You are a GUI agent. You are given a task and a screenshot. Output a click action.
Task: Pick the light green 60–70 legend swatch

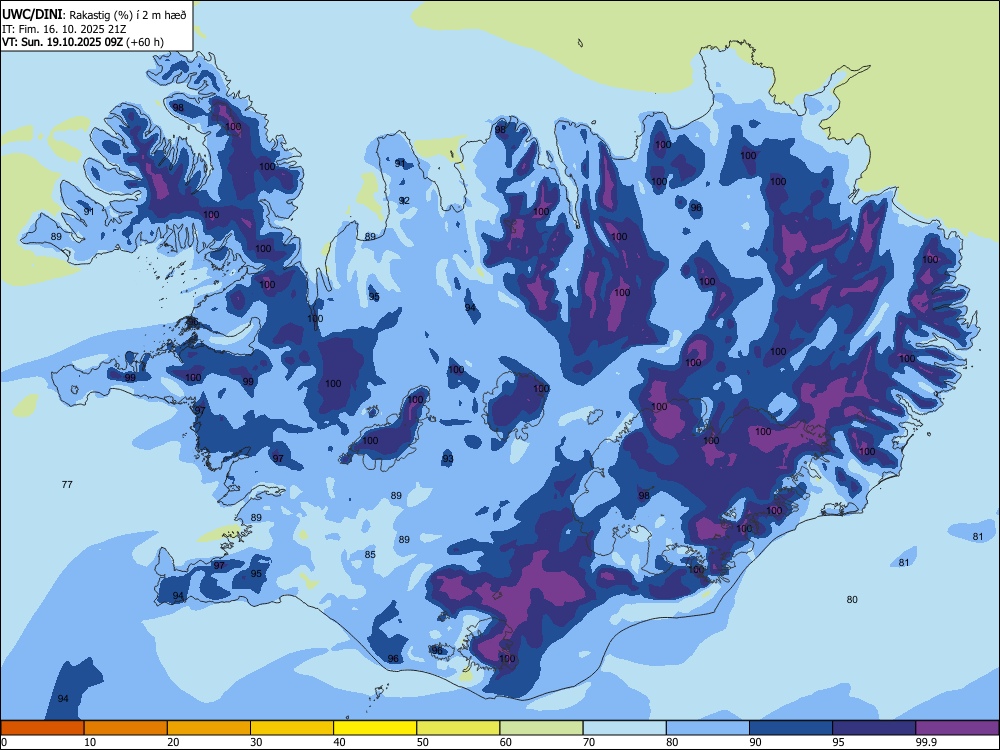point(541,728)
